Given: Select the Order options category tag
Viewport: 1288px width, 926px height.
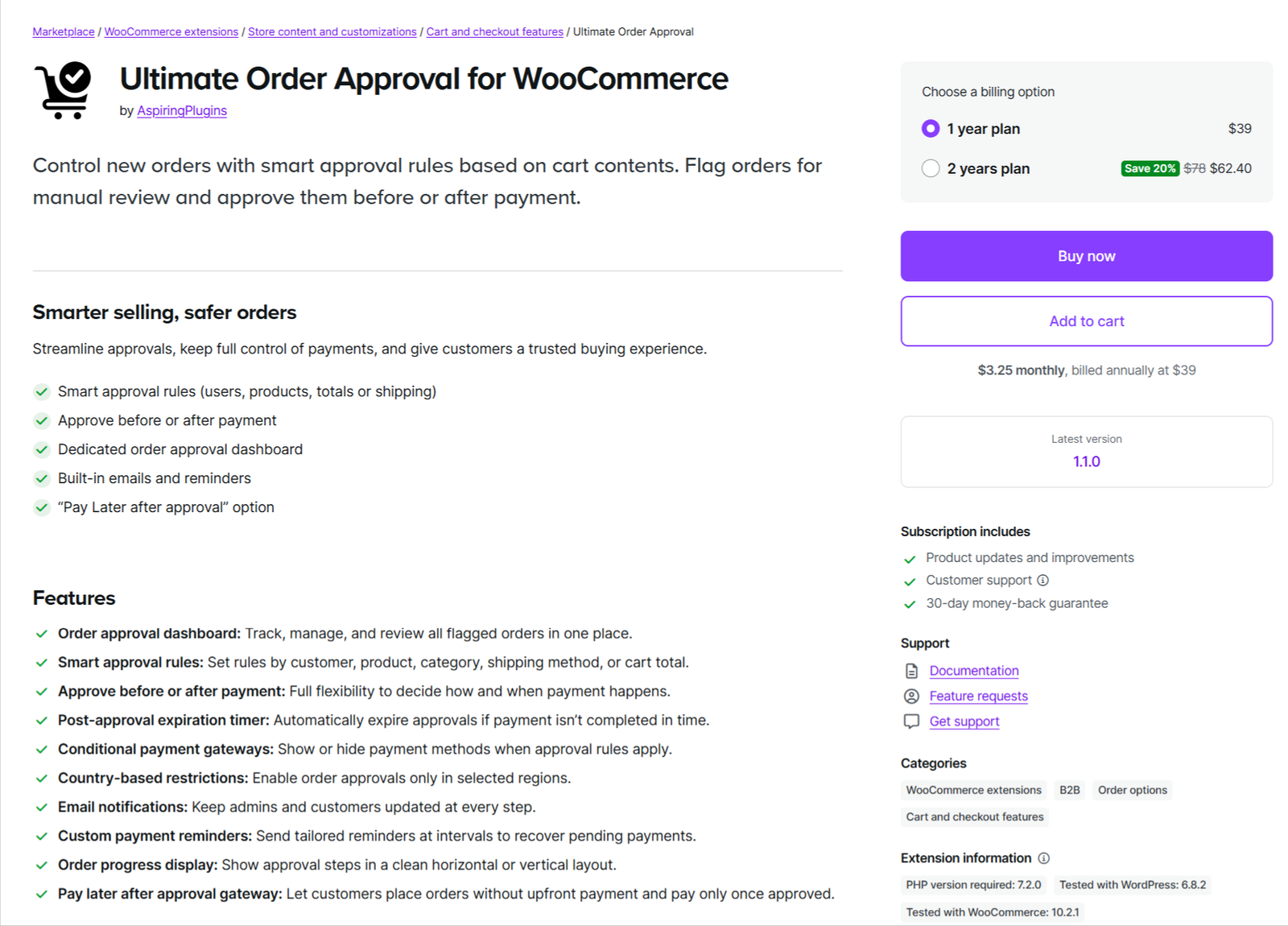Looking at the screenshot, I should point(1132,790).
